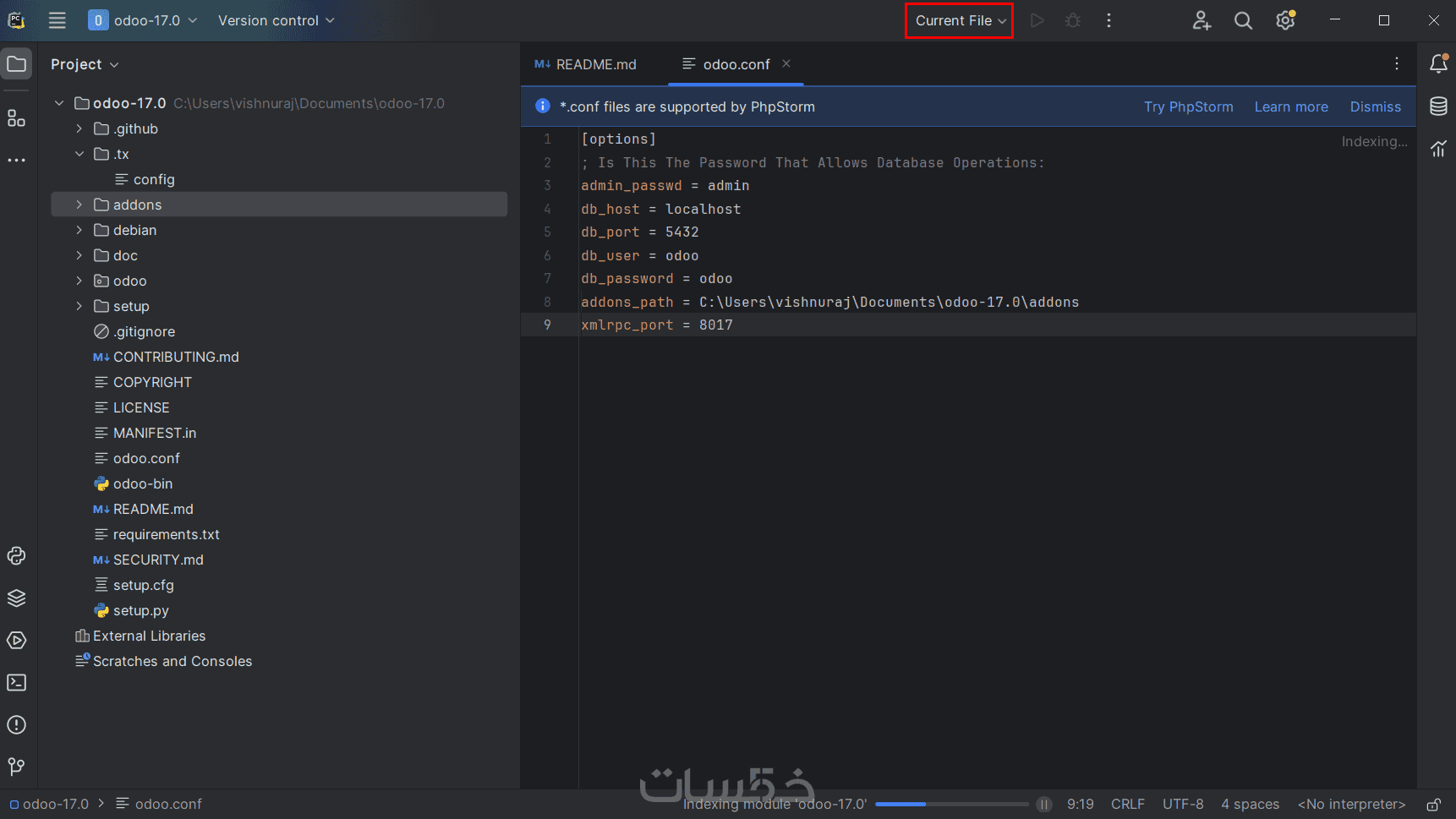Open editor tab options menu
Viewport: 1456px width, 819px height.
pos(1397,64)
